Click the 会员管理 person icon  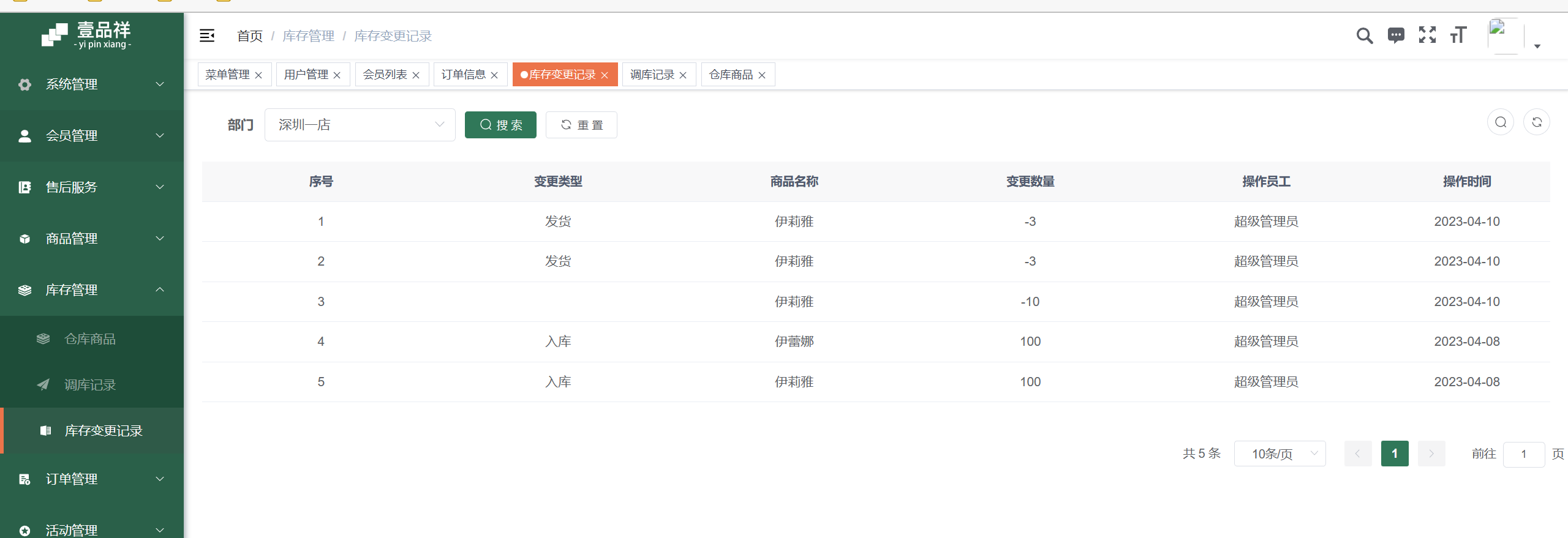[24, 136]
